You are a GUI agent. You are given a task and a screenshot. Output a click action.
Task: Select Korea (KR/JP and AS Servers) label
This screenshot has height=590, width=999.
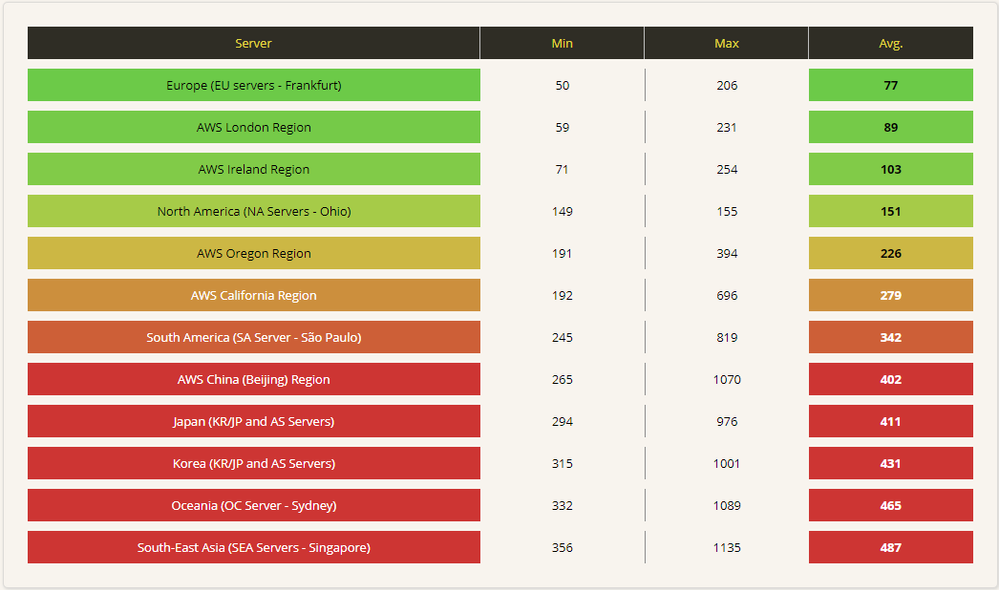click(x=254, y=463)
